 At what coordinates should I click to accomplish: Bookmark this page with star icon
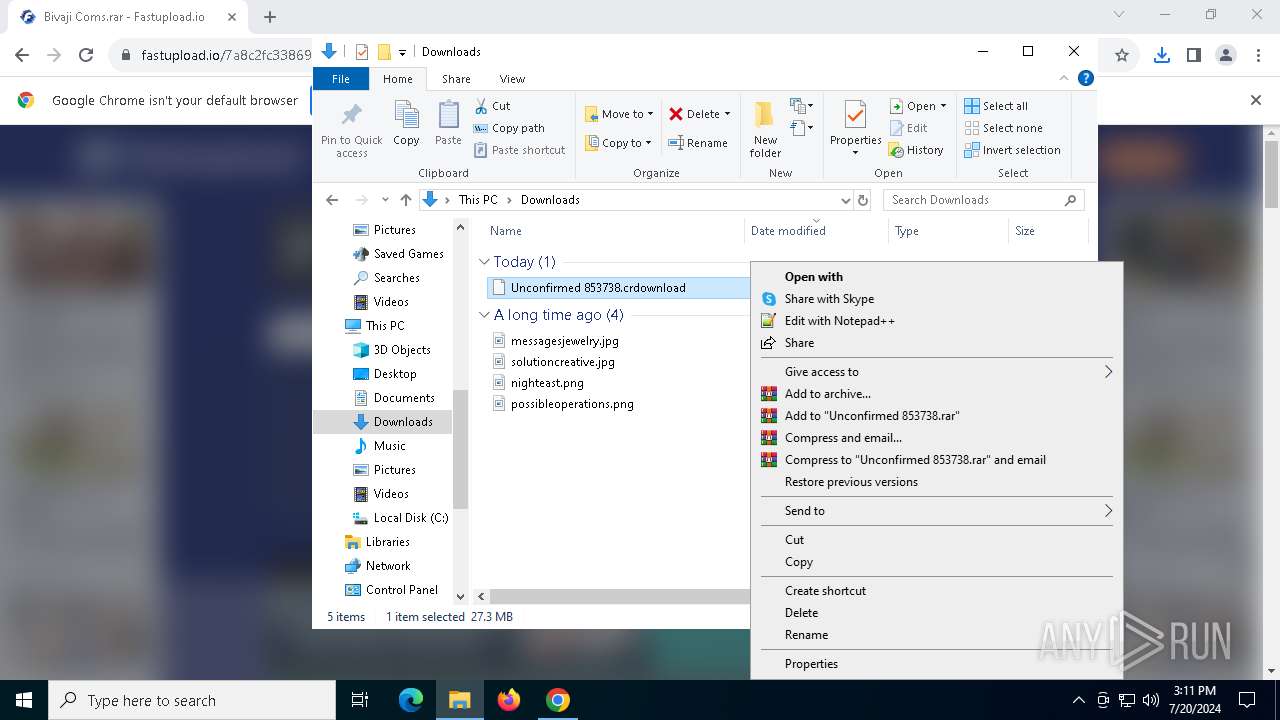tap(1122, 56)
